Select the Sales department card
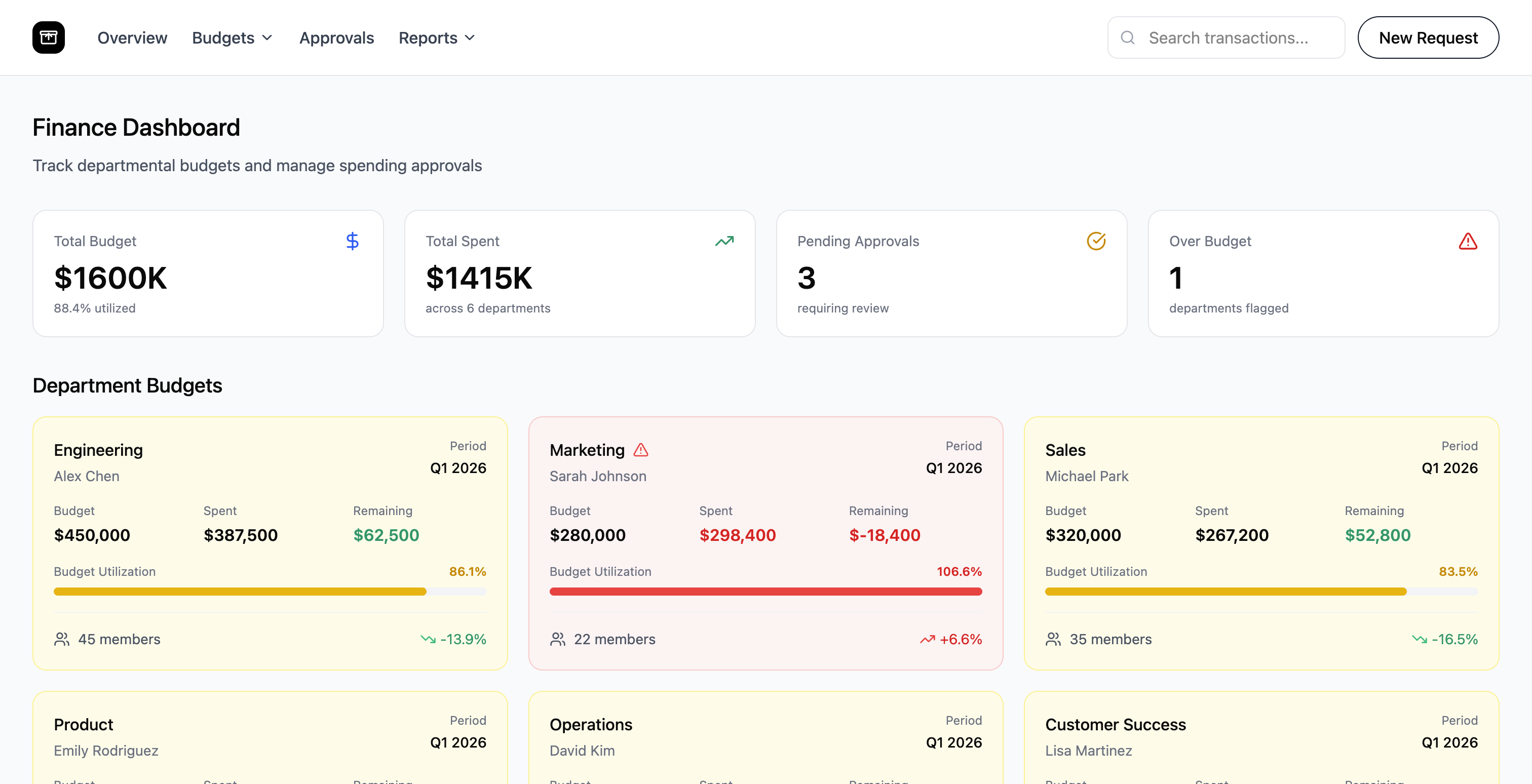The height and width of the screenshot is (784, 1532). [x=1262, y=544]
